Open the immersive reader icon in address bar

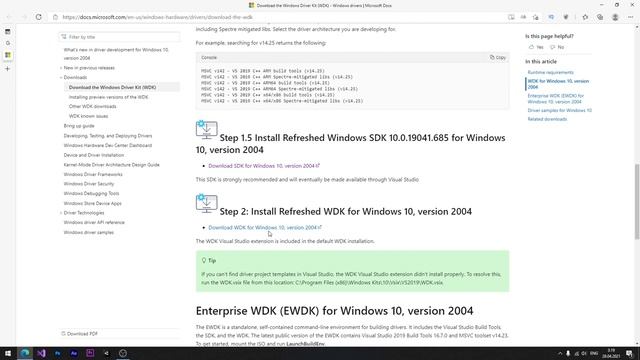pyautogui.click(x=511, y=17)
